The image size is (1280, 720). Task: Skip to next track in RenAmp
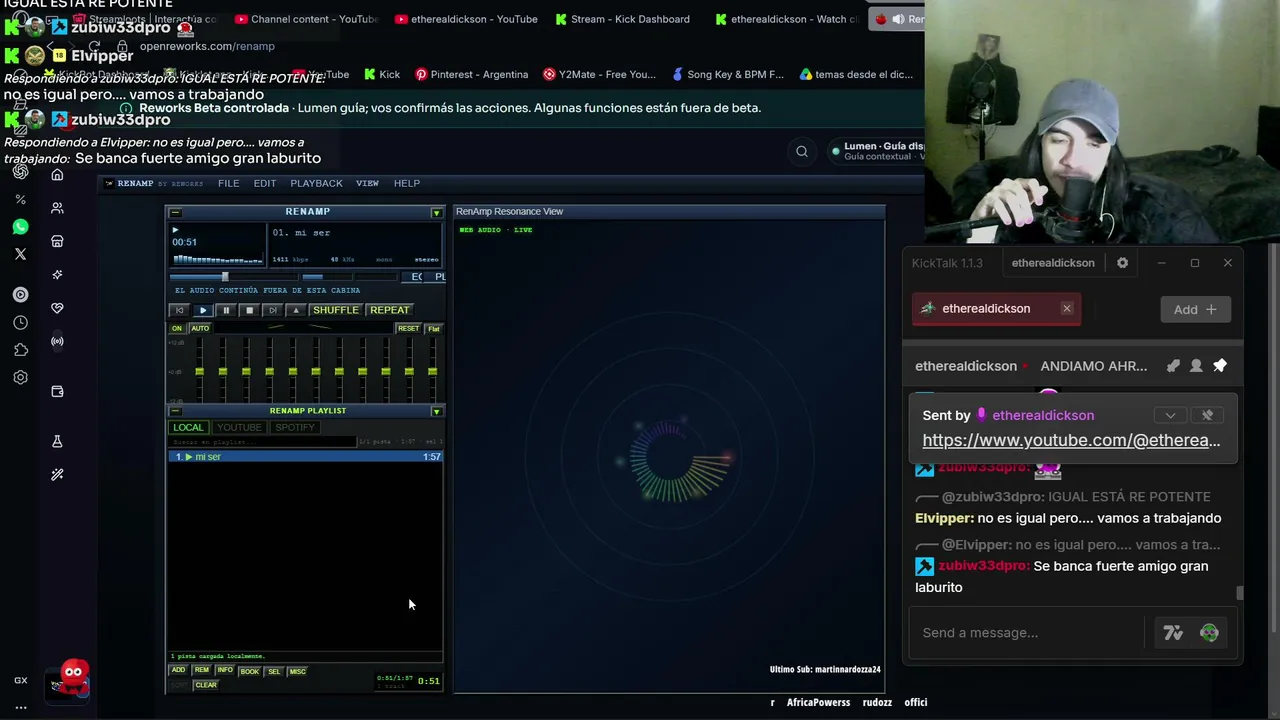[x=272, y=310]
